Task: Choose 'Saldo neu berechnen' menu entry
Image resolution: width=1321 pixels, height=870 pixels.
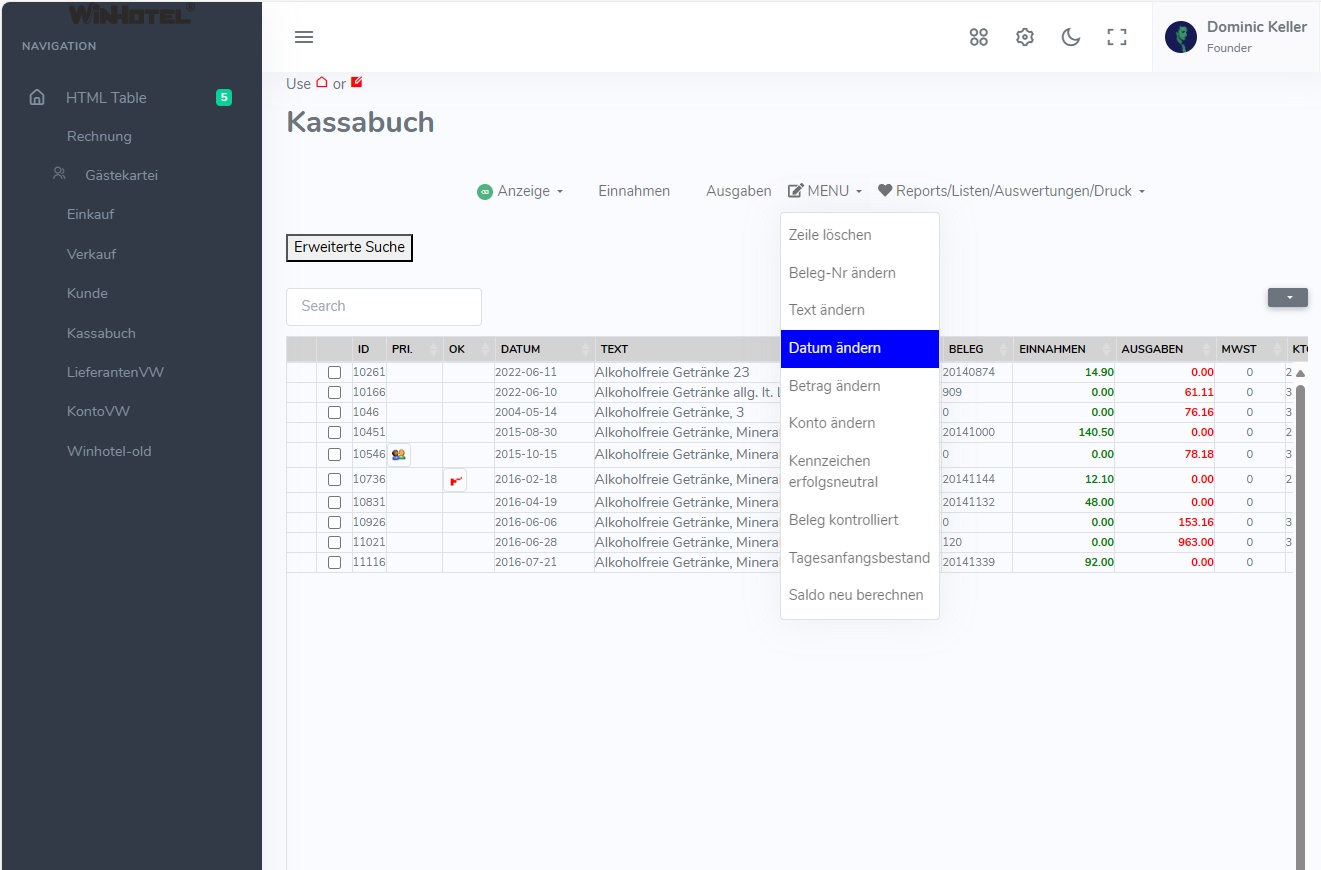Action: coord(860,595)
